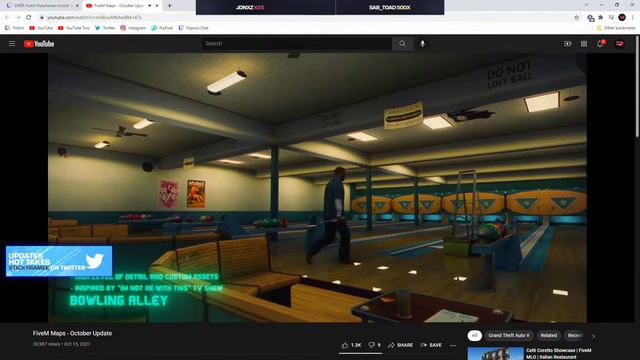
Task: Like the video with thumbs-up icon
Action: 345,345
